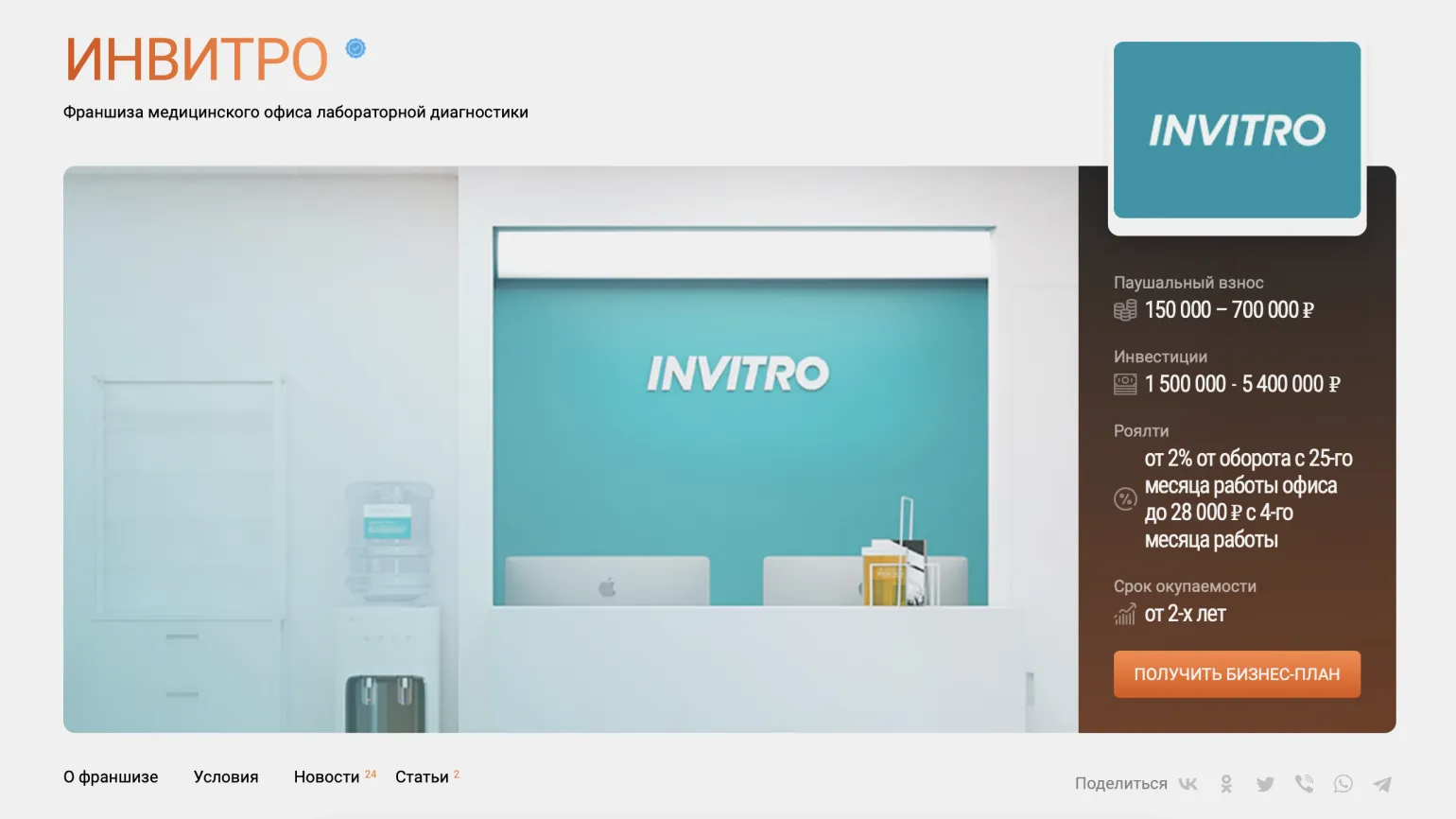Share via the Odnoklassniki icon

tap(1226, 784)
